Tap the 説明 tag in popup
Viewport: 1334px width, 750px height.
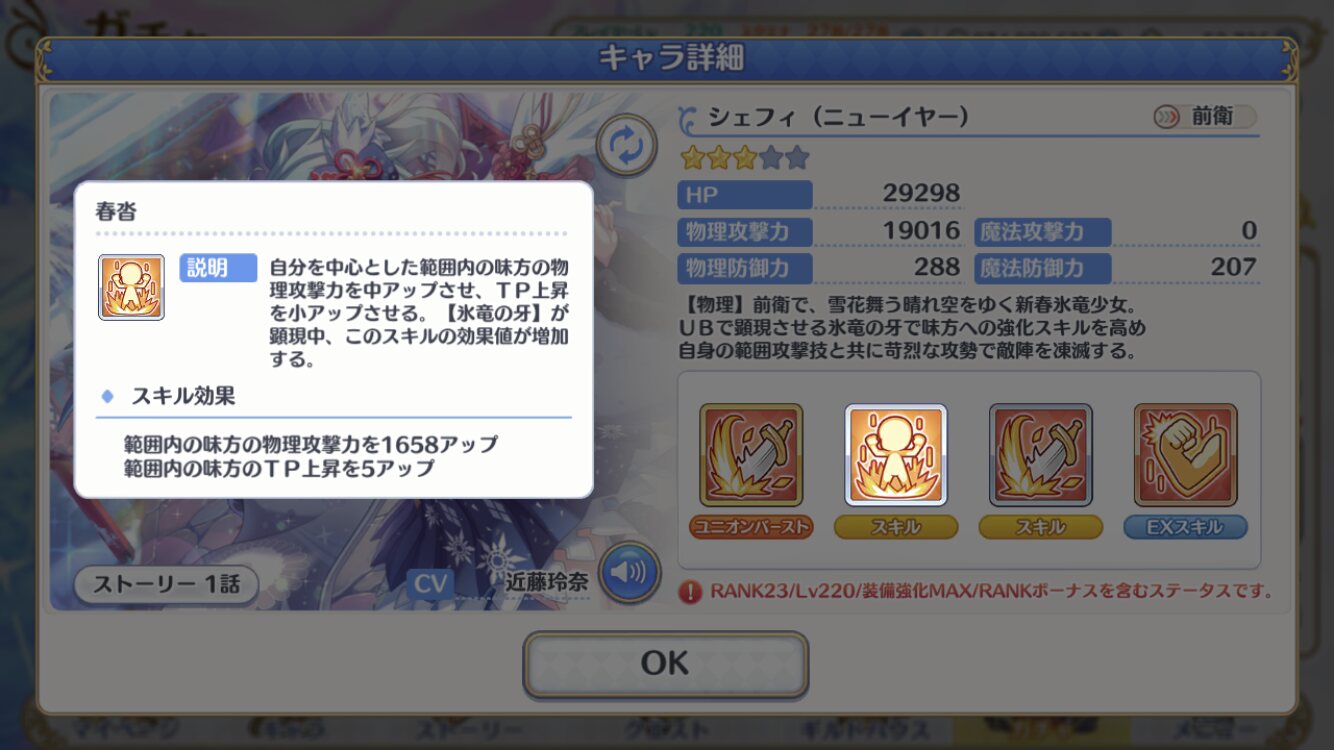(x=218, y=268)
